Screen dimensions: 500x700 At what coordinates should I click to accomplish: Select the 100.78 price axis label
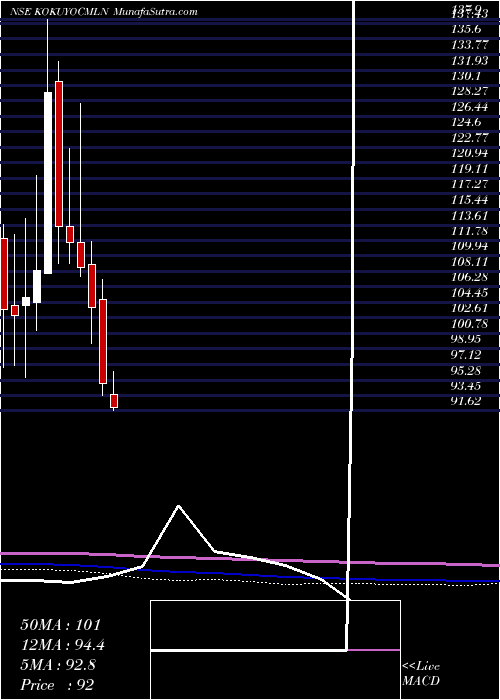470,324
